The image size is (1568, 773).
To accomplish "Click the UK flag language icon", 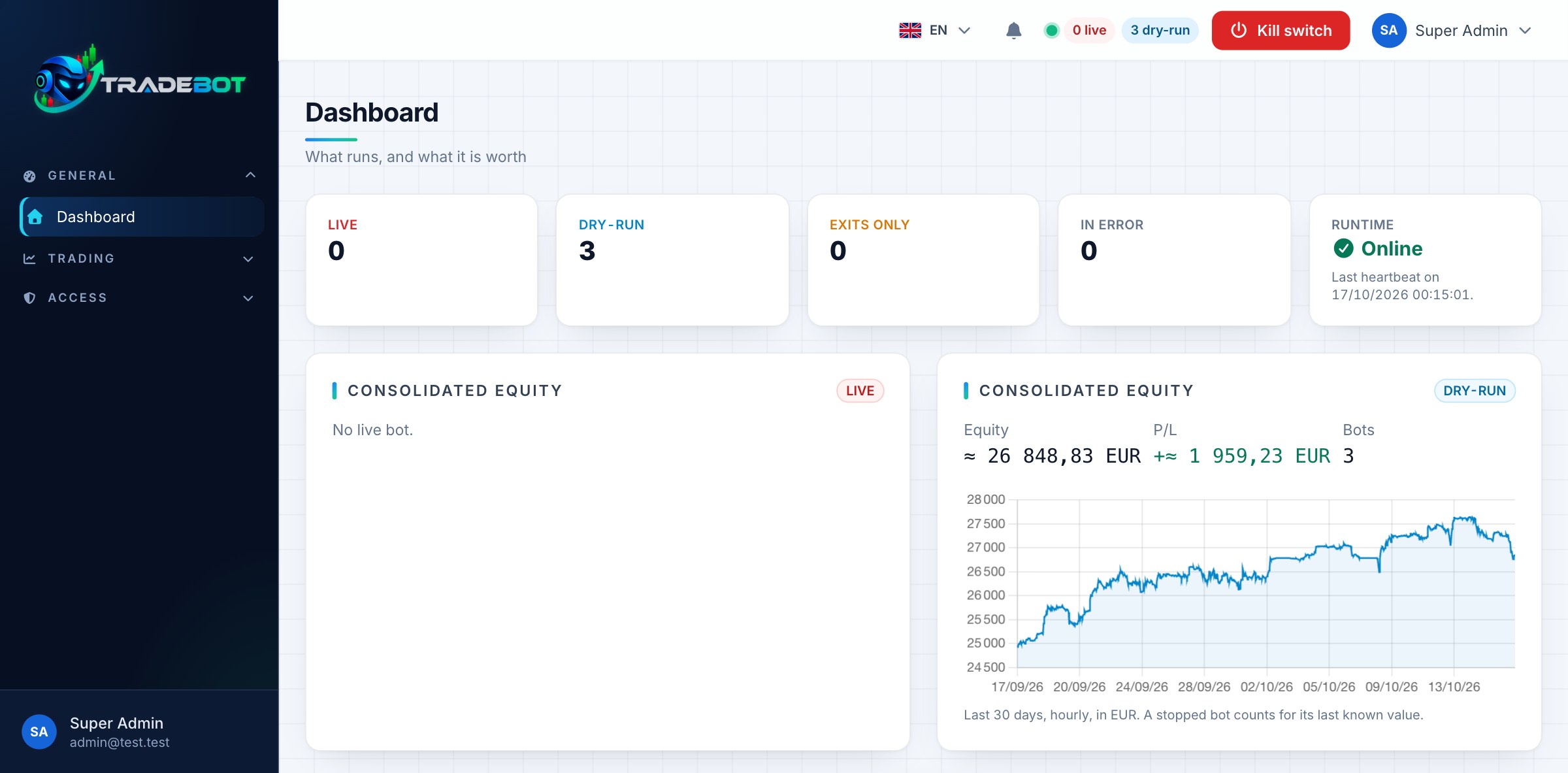I will 910,30.
